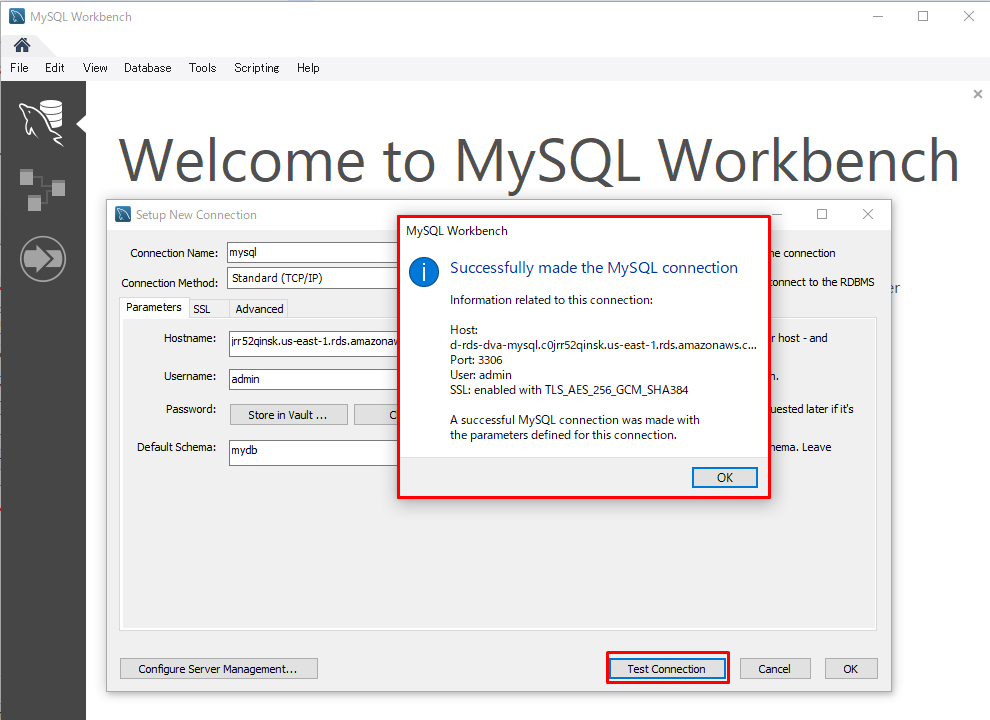The image size is (990, 720).
Task: Click the Username text field
Action: [312, 380]
